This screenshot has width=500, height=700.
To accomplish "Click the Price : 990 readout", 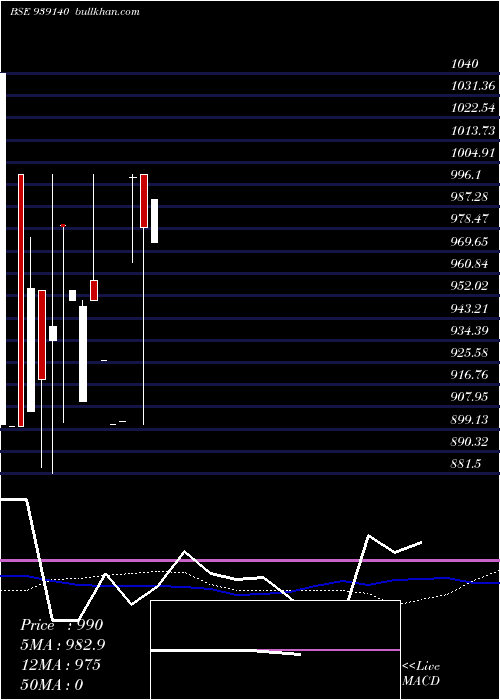I will pos(62,625).
